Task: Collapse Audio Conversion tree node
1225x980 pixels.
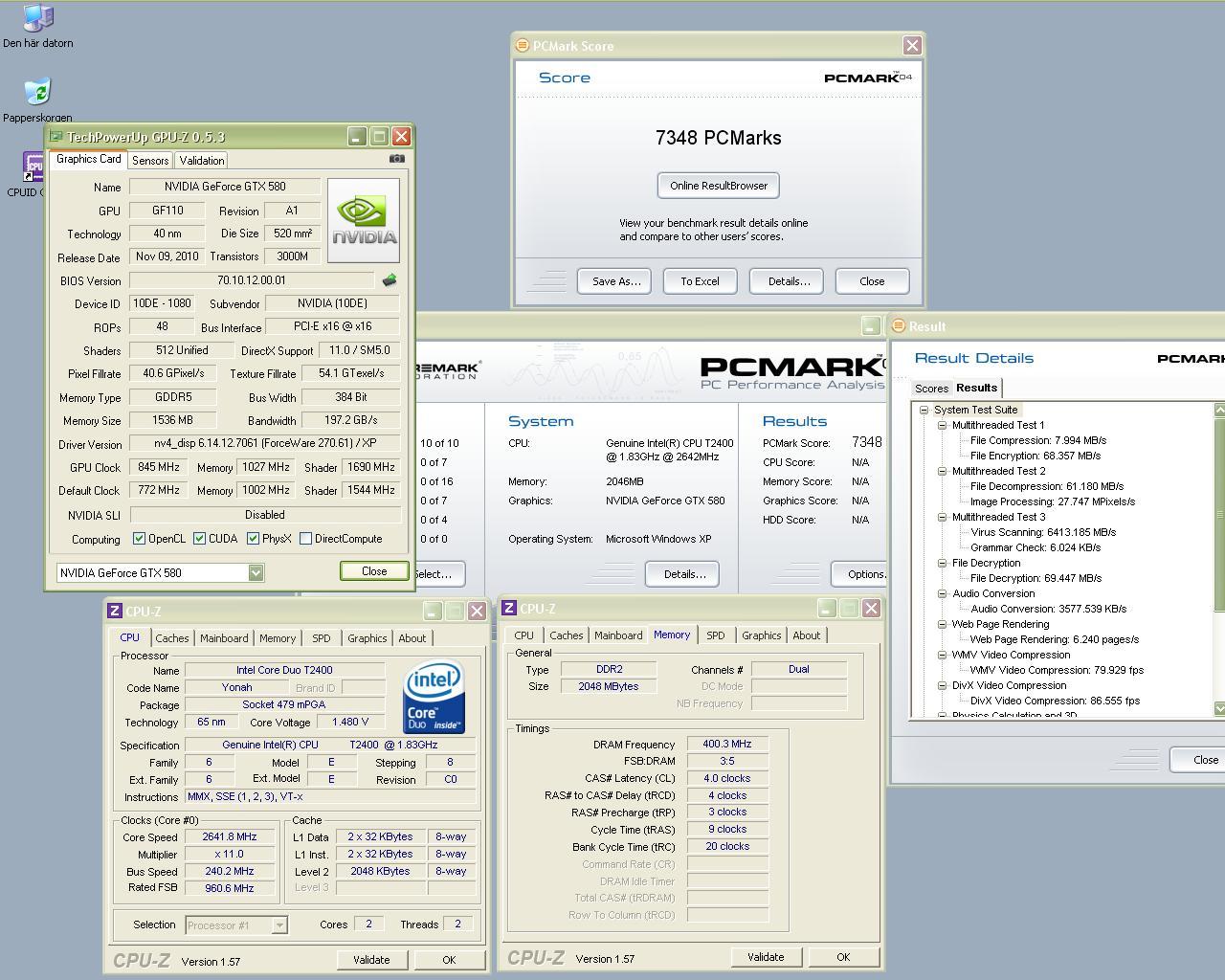Action: click(942, 593)
